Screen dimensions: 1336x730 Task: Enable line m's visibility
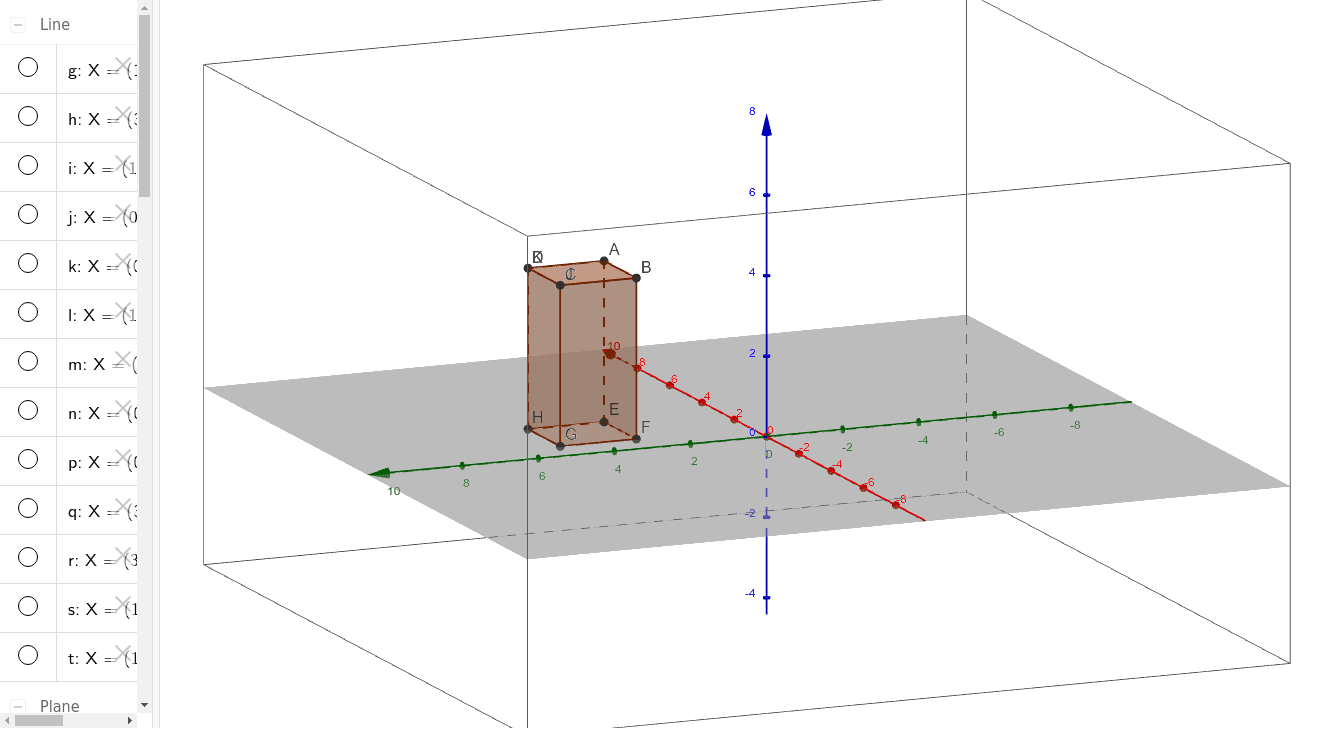coord(27,361)
